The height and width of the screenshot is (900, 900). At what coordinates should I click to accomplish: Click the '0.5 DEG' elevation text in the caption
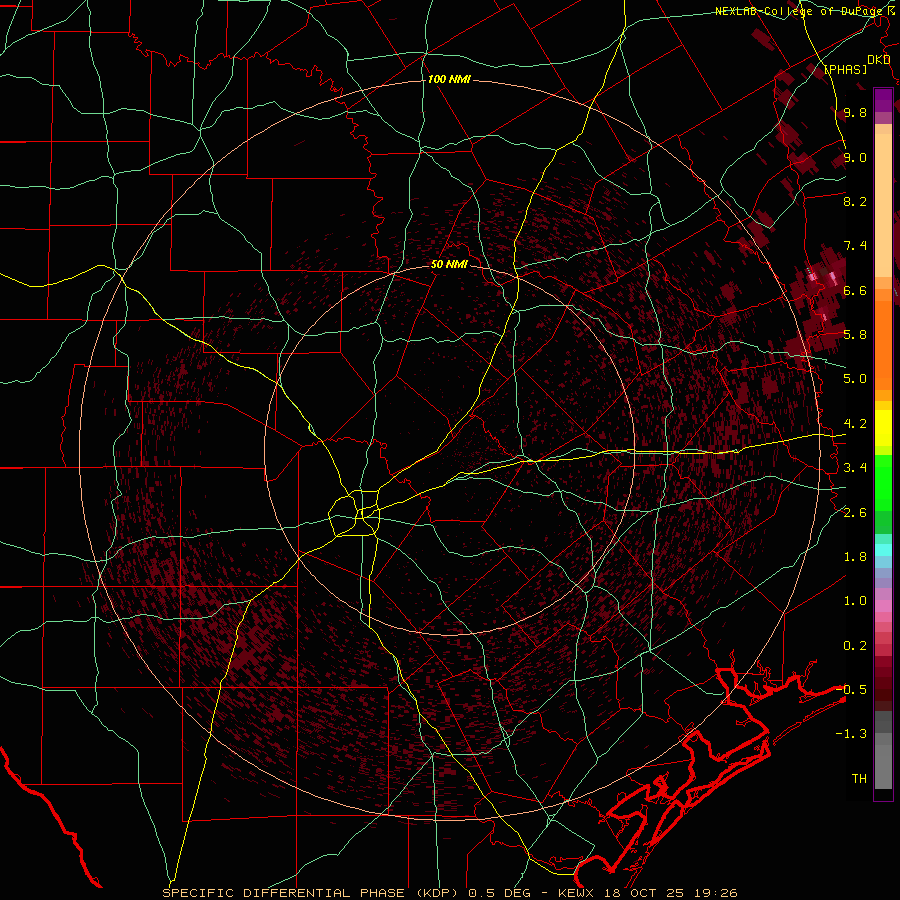point(500,893)
